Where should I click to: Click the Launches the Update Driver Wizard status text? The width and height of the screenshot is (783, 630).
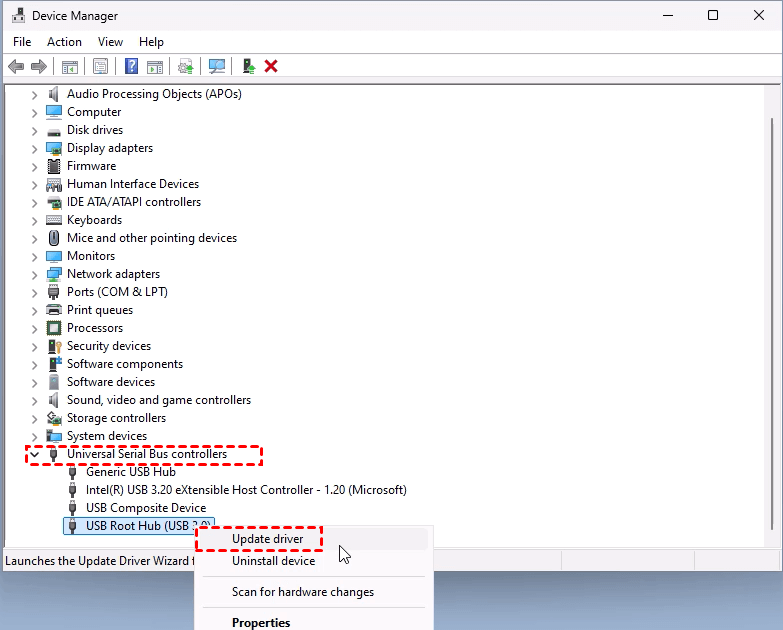[x=100, y=561]
